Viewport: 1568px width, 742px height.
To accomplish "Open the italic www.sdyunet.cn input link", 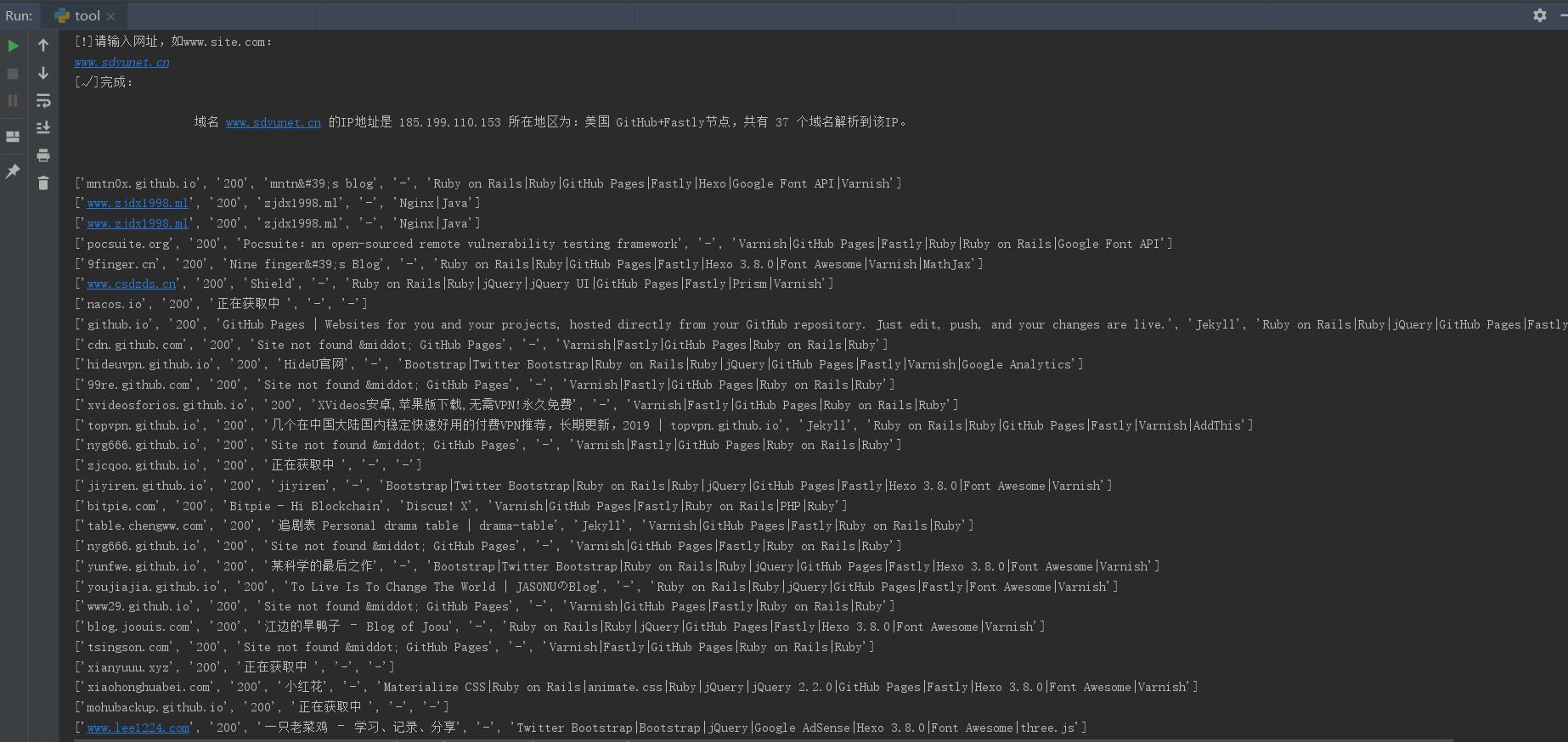I will click(x=121, y=62).
